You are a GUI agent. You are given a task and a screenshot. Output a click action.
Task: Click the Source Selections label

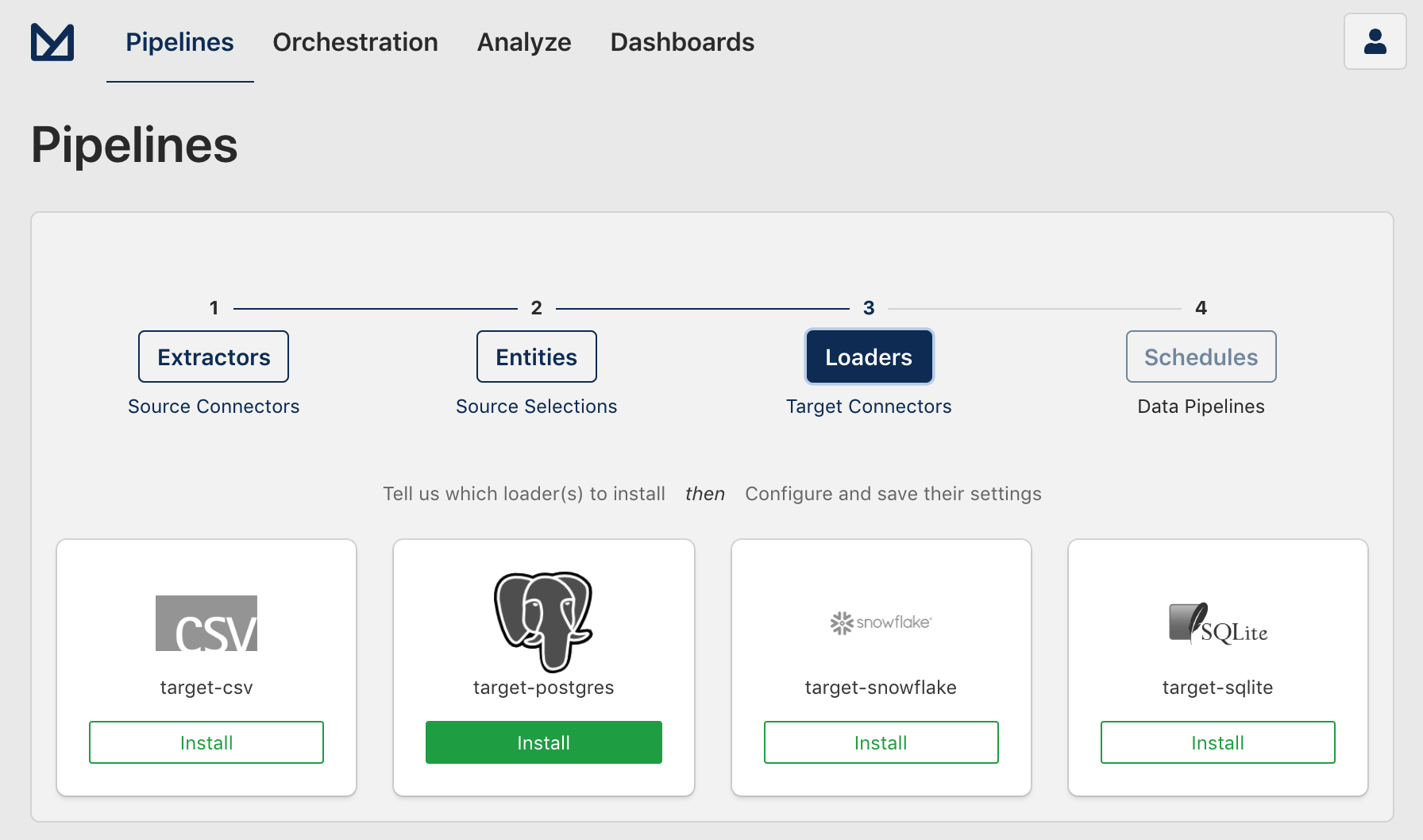537,407
